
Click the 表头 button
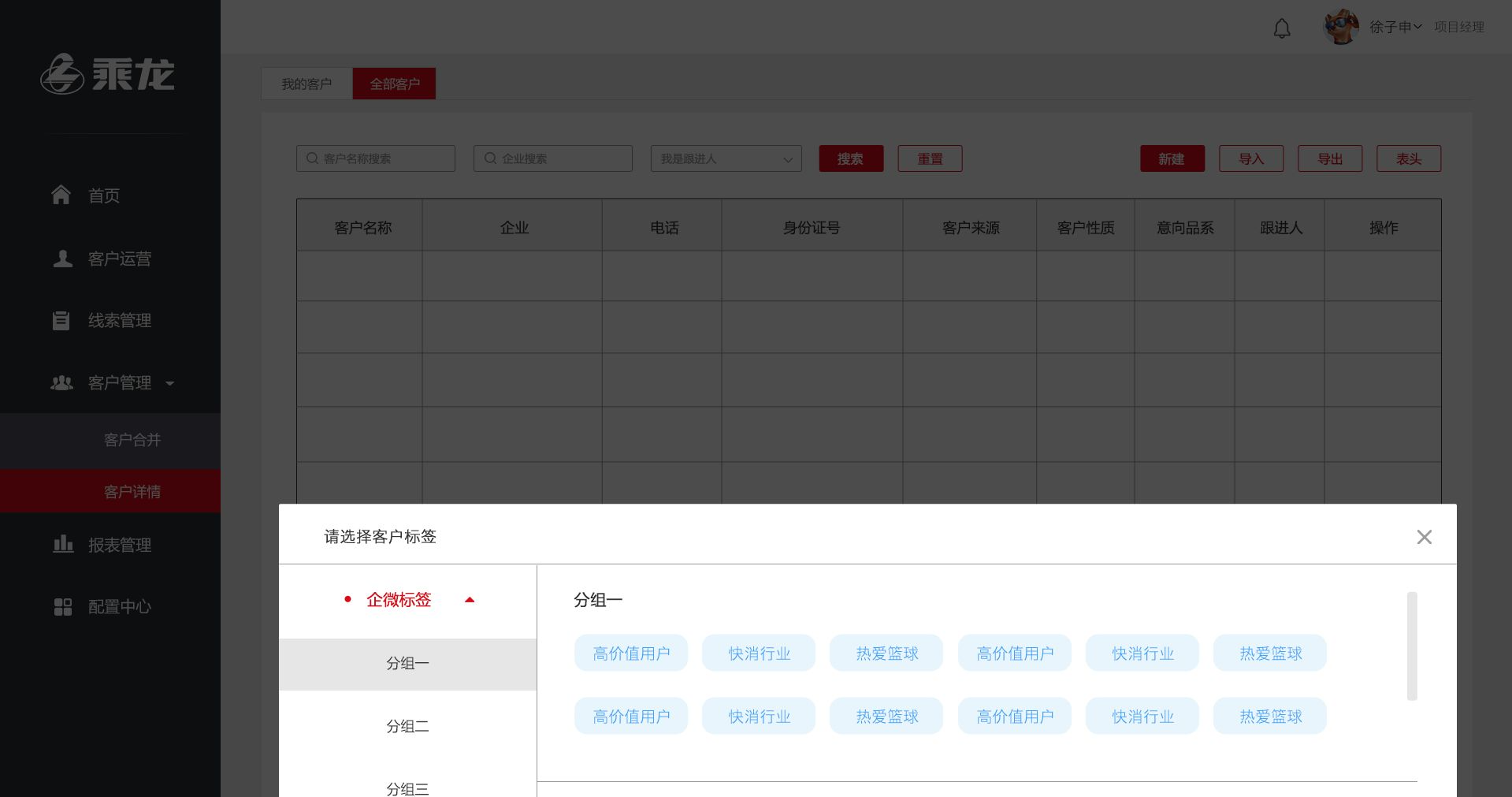1409,158
